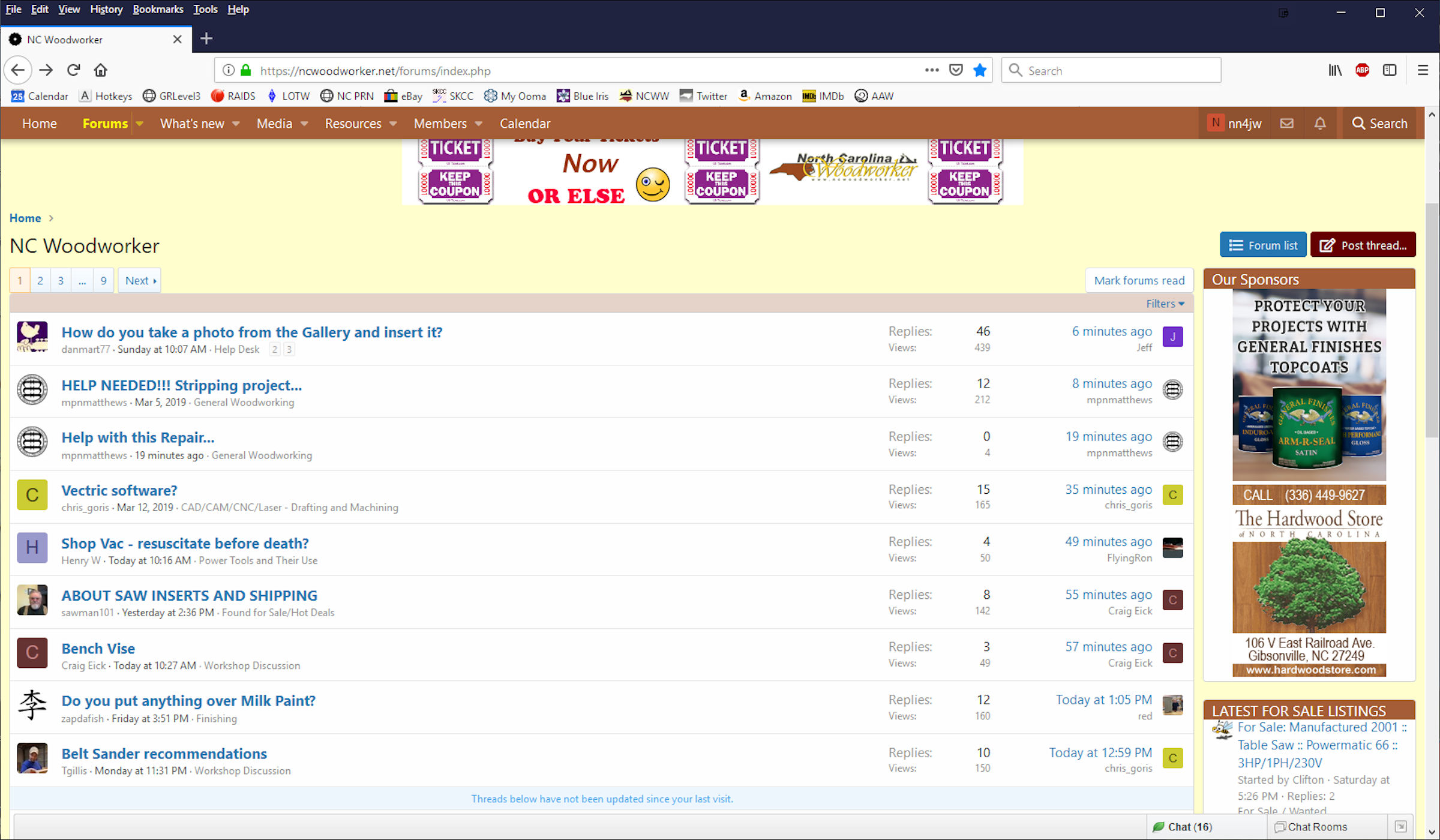Open the browser home page
Screen dimensions: 1440x840
click(x=101, y=70)
